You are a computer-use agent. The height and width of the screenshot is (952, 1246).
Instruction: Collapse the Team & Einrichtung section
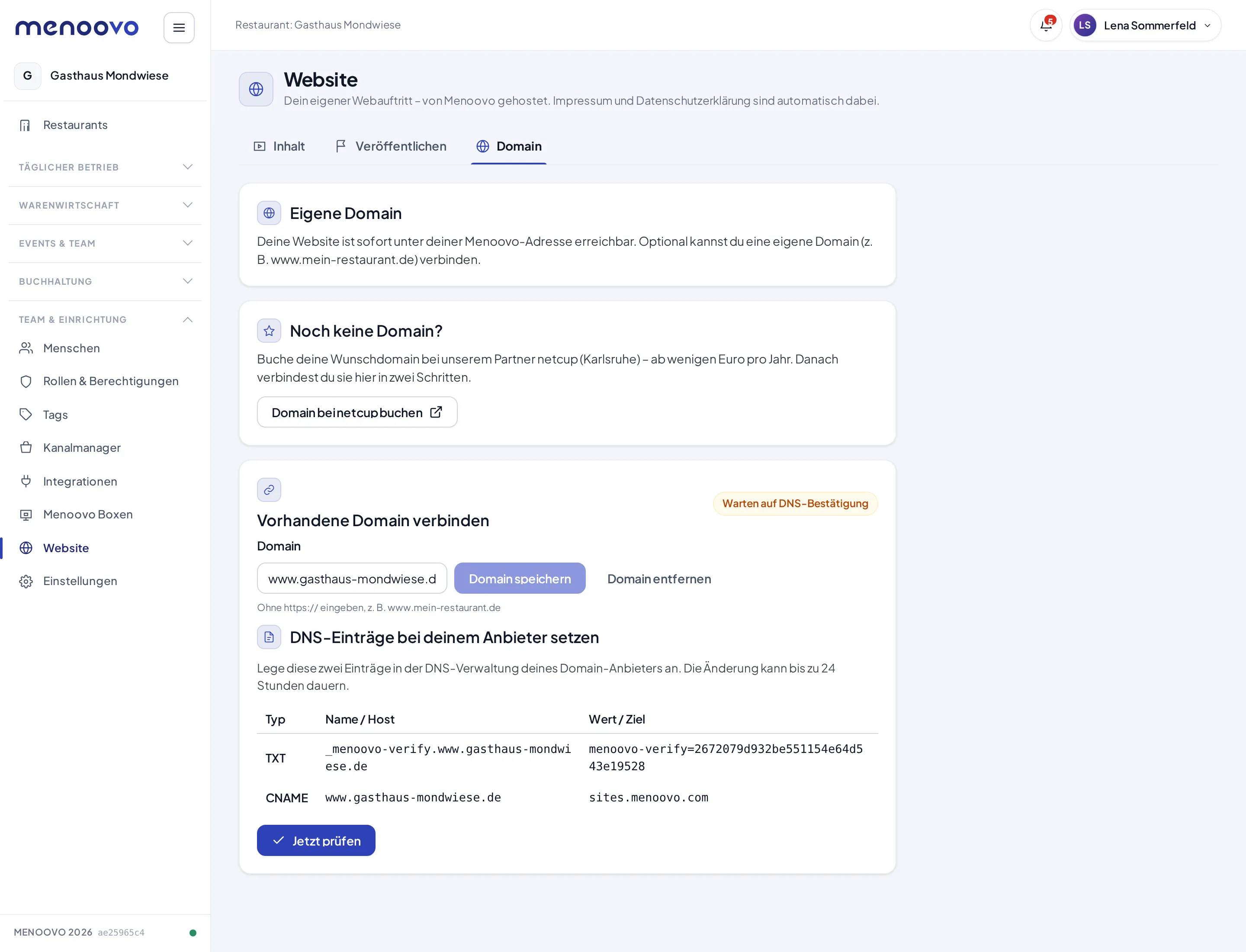pos(106,320)
